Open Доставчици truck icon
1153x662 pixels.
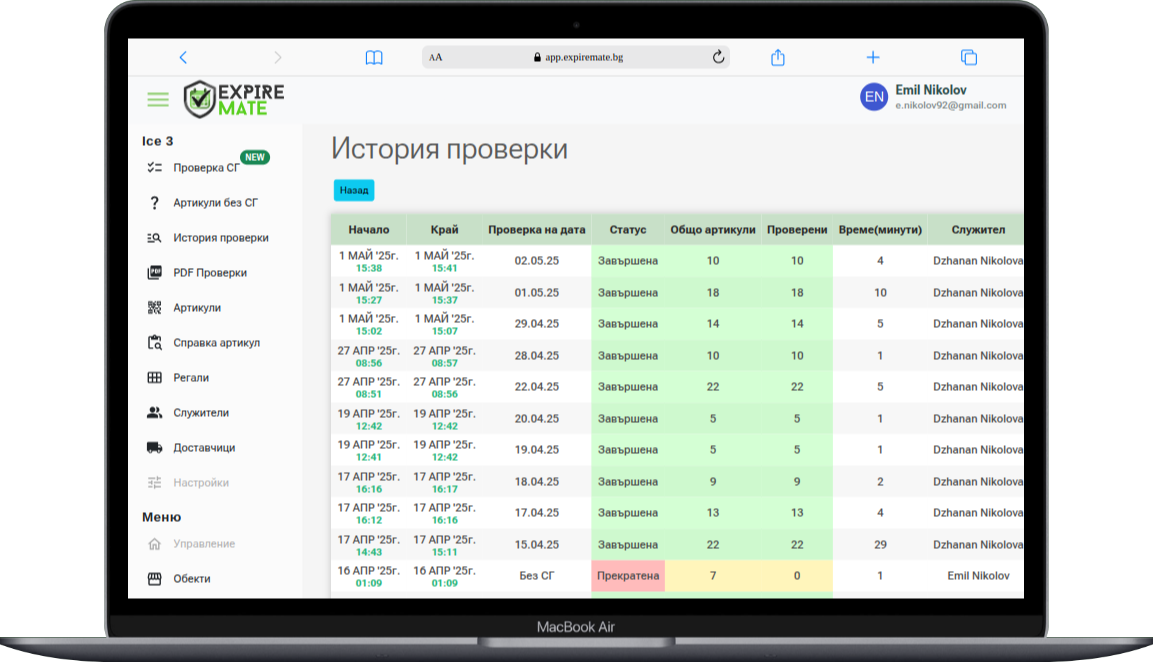tap(154, 448)
